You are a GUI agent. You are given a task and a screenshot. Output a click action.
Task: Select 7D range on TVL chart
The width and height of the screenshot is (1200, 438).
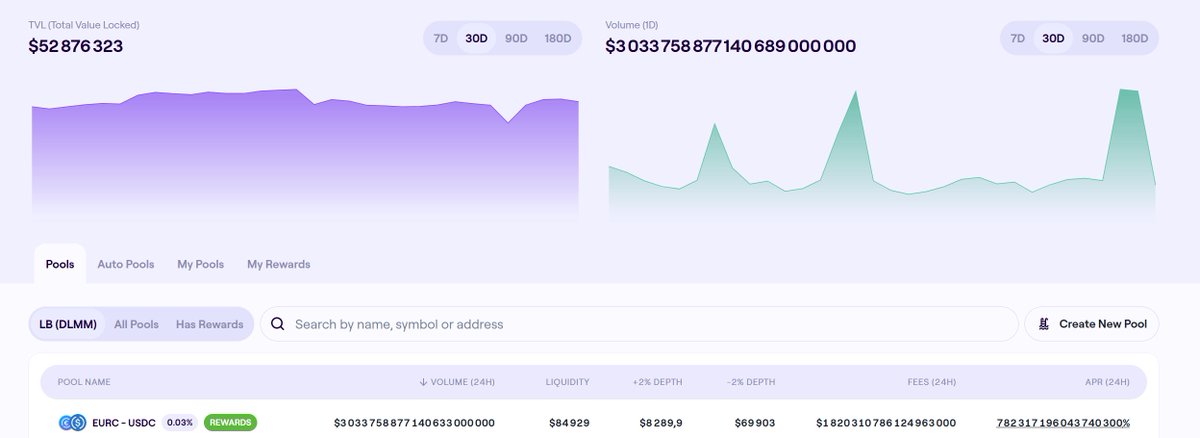click(x=440, y=38)
